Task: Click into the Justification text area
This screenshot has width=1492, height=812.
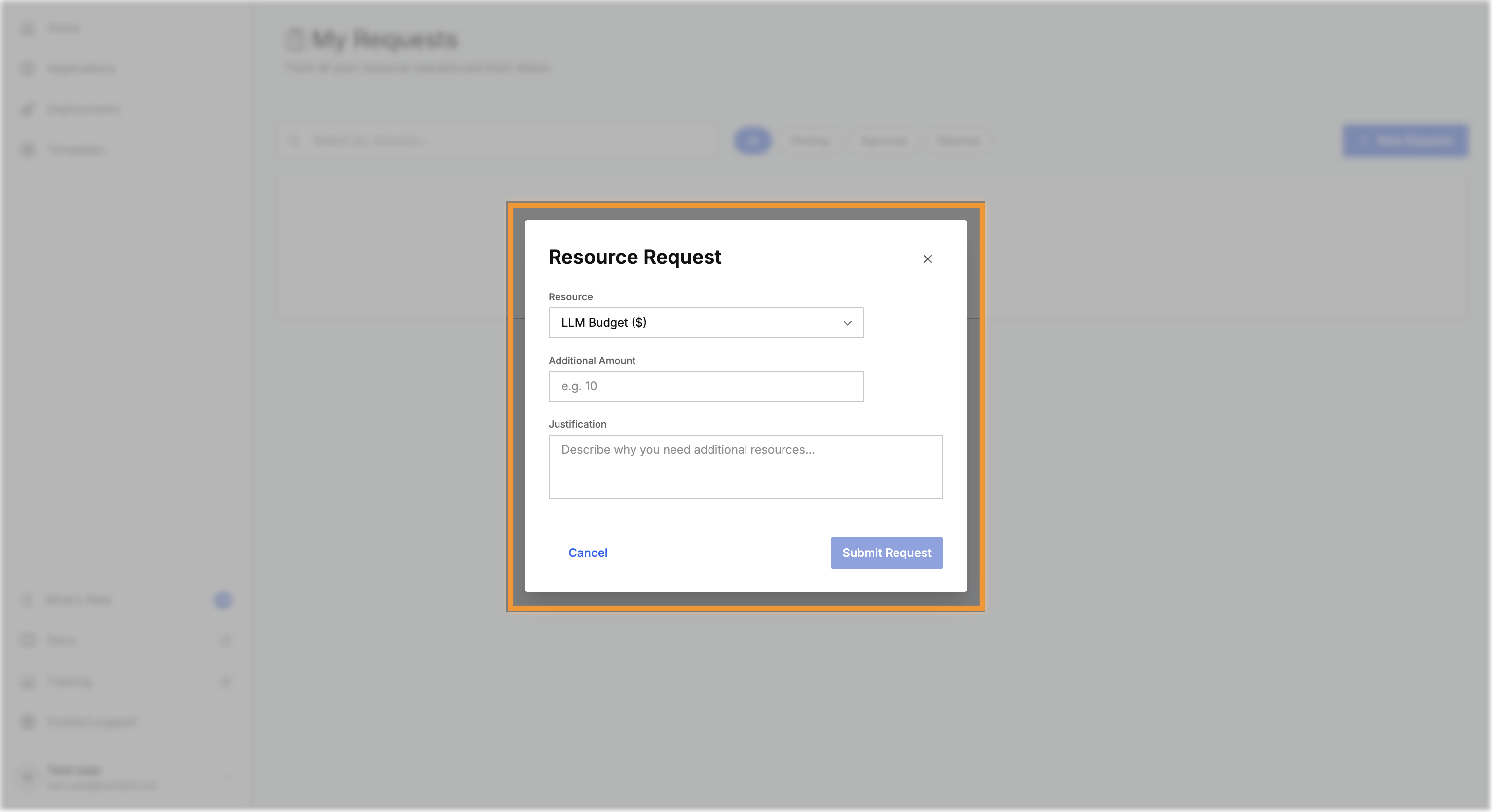Action: (746, 467)
